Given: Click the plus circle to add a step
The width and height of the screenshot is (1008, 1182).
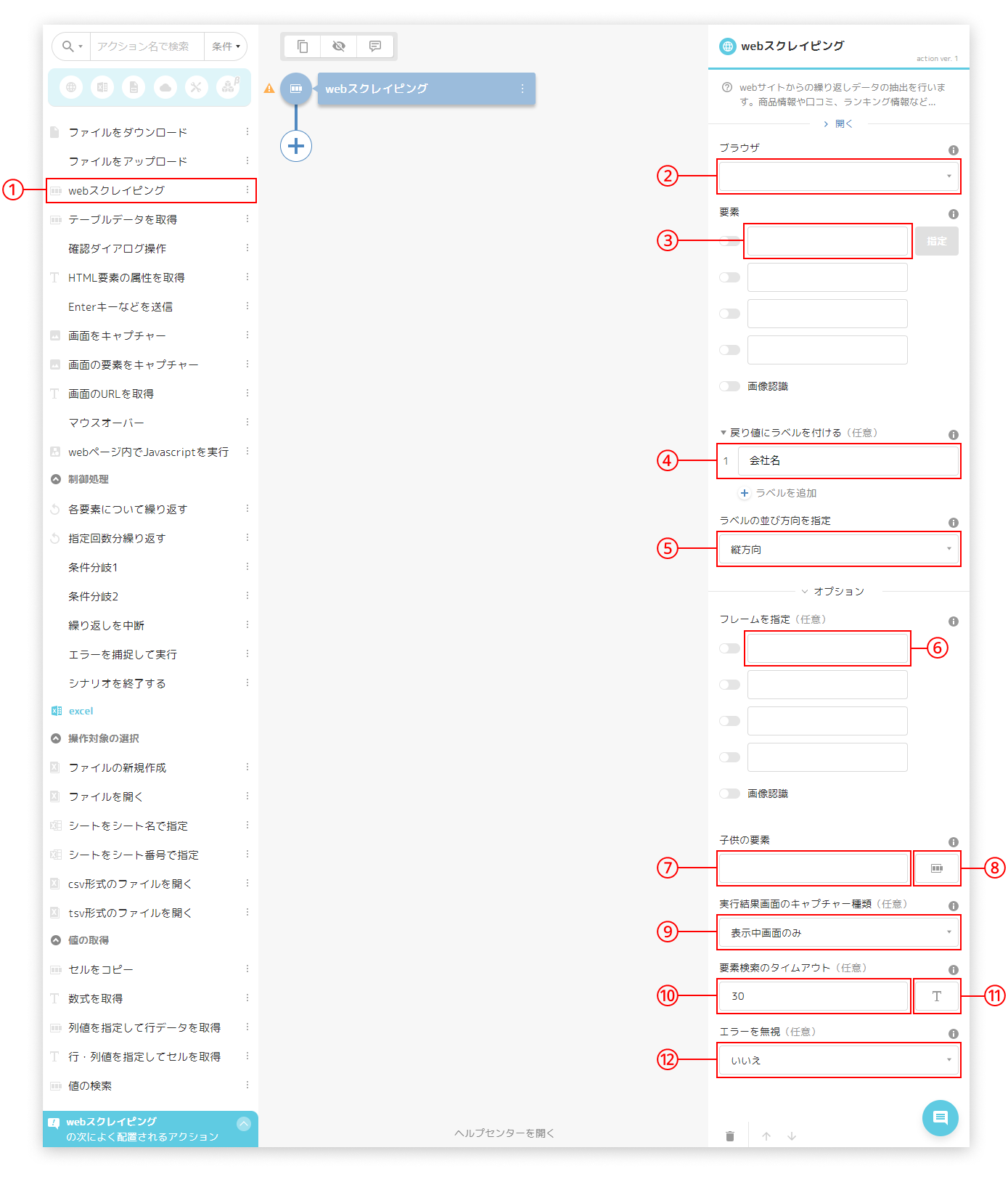Looking at the screenshot, I should tap(296, 146).
